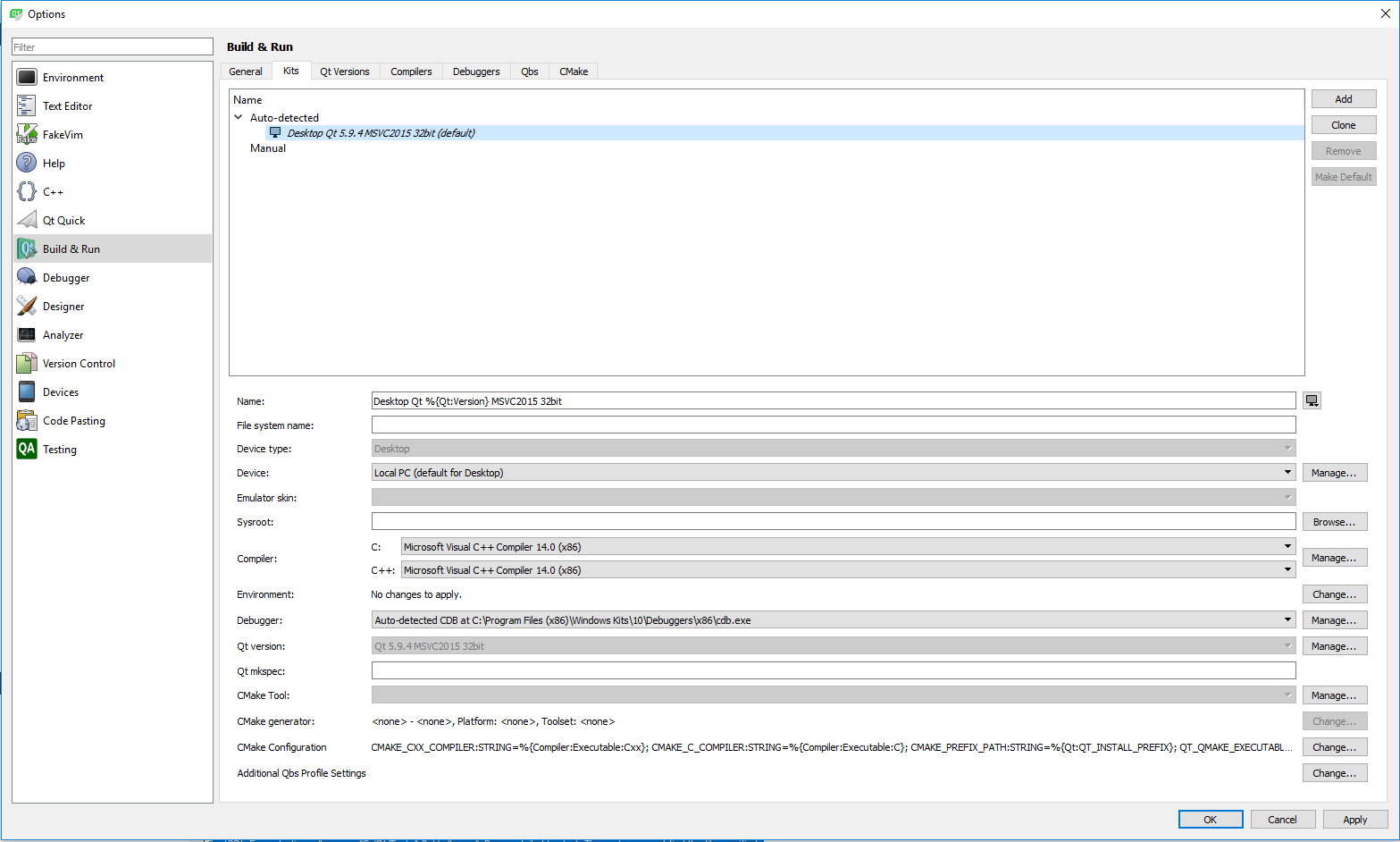This screenshot has height=842, width=1400.
Task: Click Manage button for Debugger
Action: point(1335,620)
